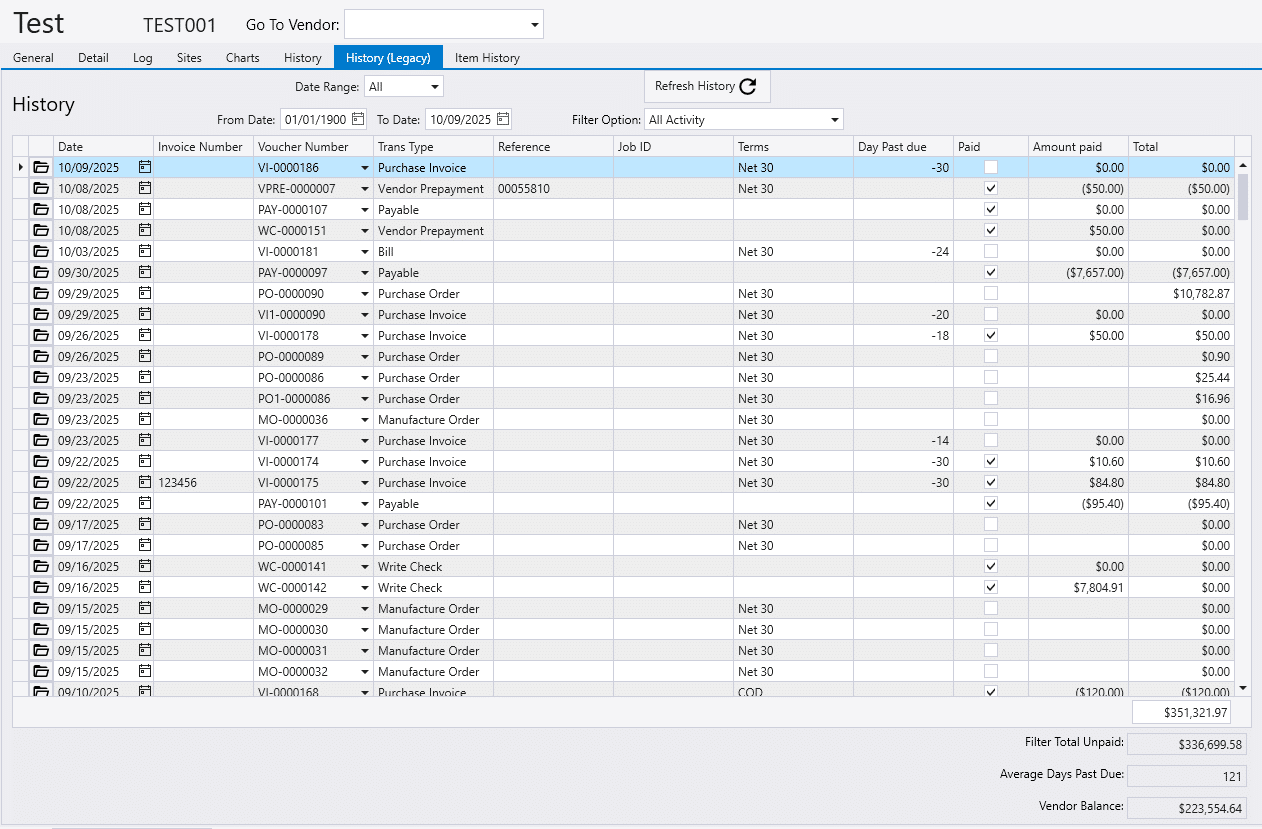Switch to the Item History tab
Image resolution: width=1262 pixels, height=829 pixels.
(487, 58)
